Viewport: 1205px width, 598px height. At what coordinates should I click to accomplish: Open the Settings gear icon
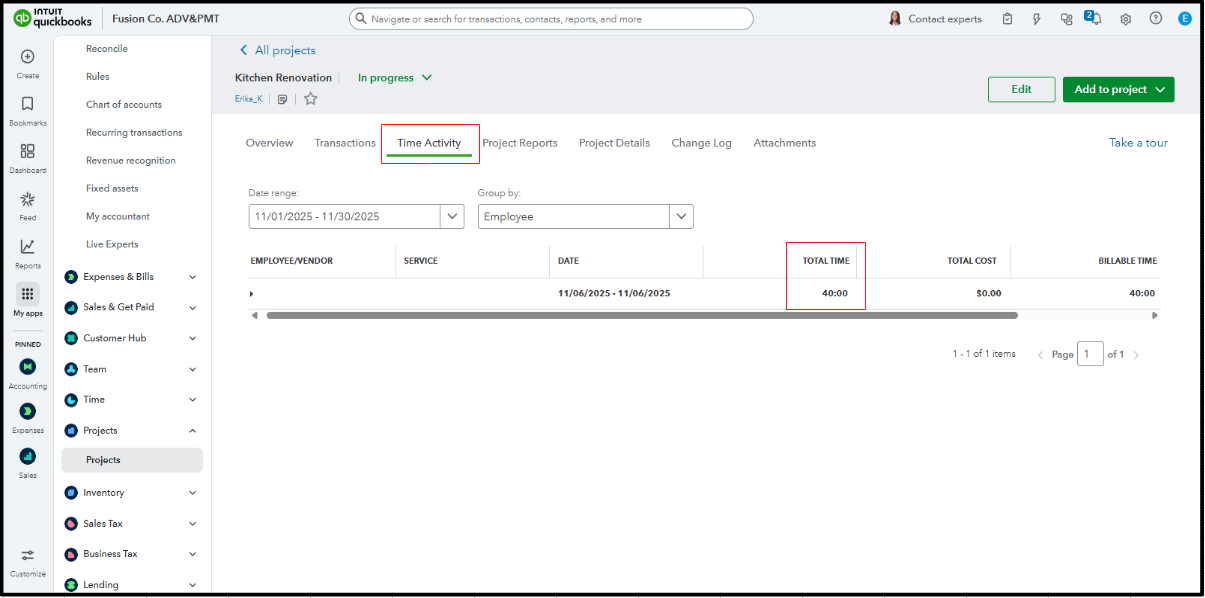(1125, 19)
